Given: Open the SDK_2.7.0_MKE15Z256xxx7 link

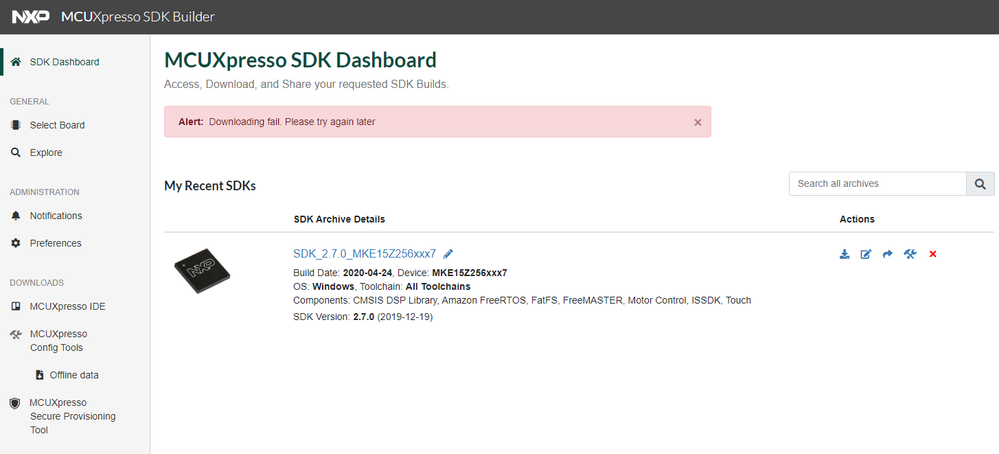Looking at the screenshot, I should tap(364, 253).
